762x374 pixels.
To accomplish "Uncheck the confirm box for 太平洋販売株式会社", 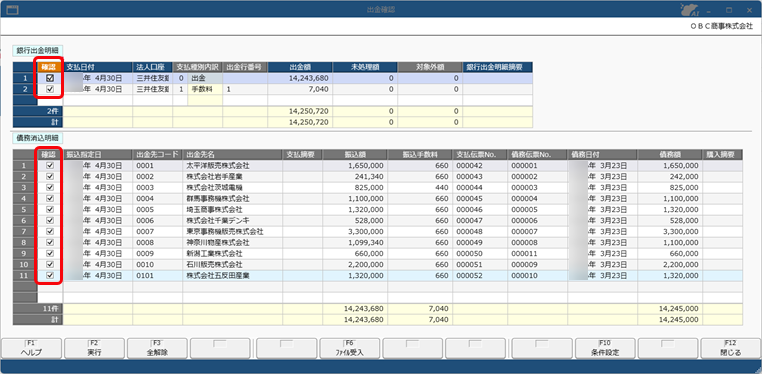I will point(50,165).
